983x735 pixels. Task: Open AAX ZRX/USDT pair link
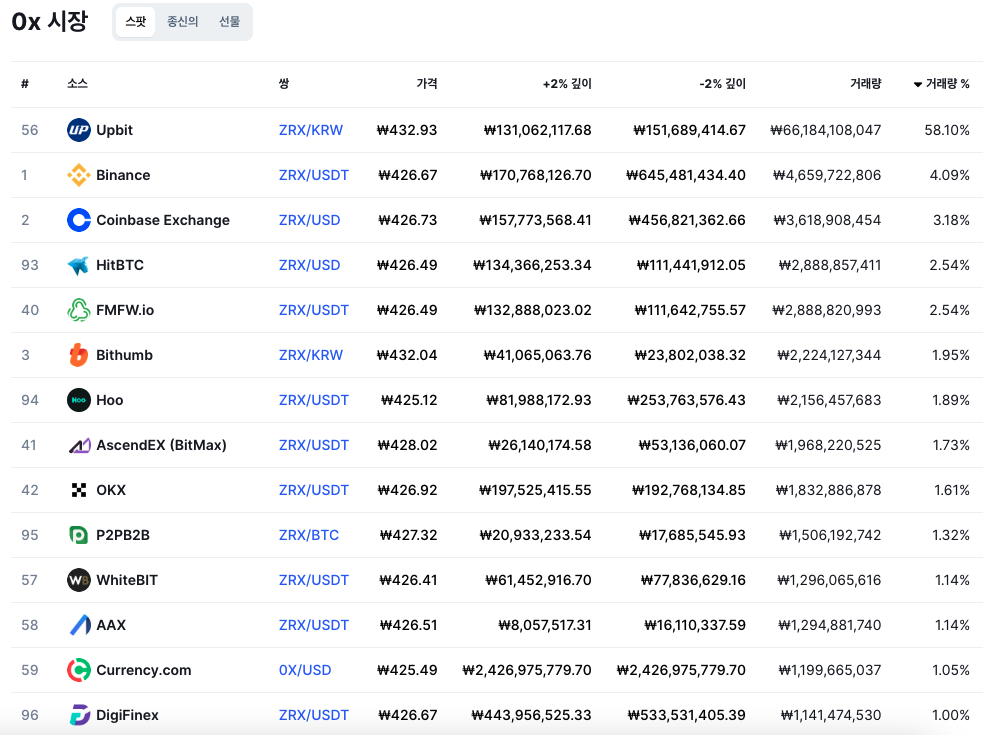tap(313, 625)
